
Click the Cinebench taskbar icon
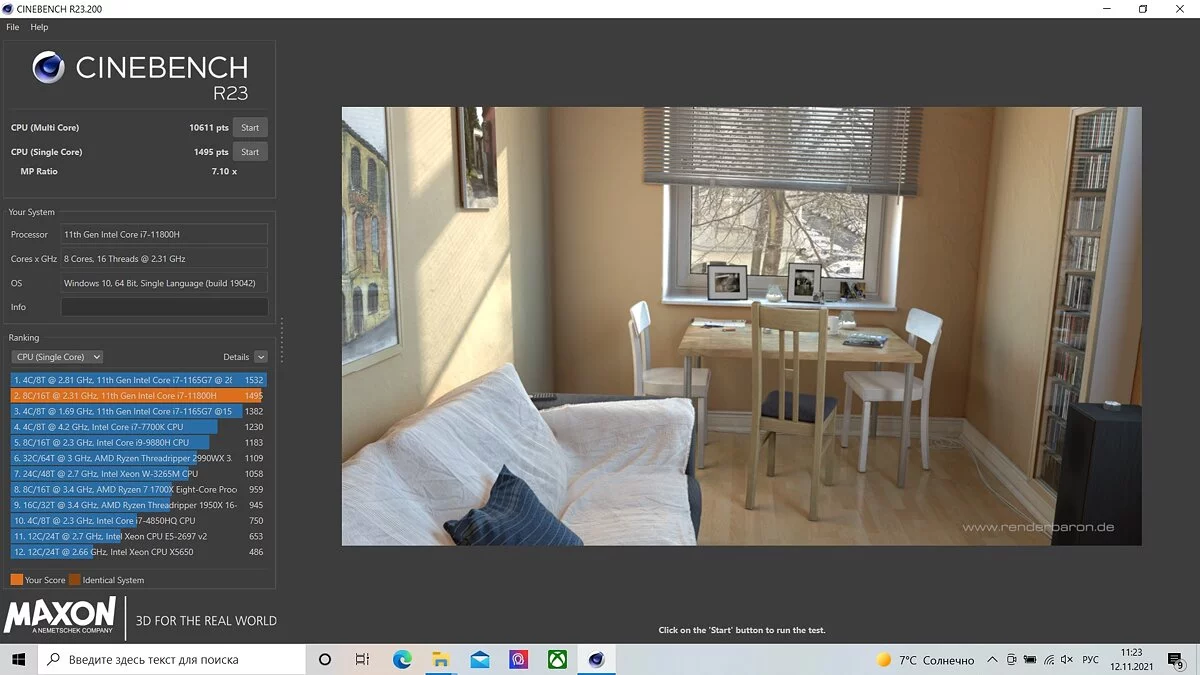(x=596, y=660)
